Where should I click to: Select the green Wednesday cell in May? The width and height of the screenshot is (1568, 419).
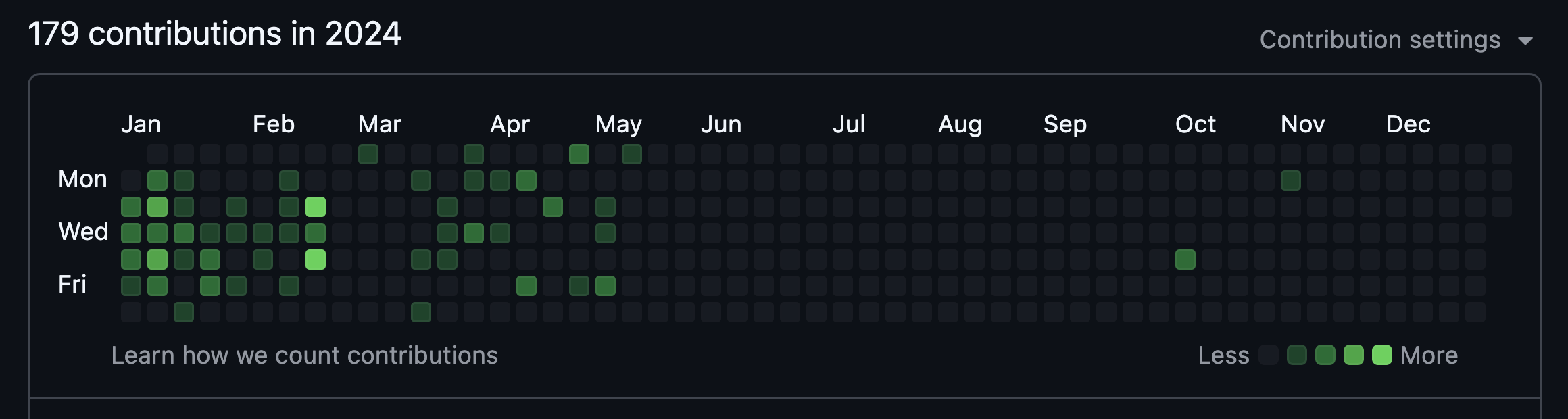[605, 233]
